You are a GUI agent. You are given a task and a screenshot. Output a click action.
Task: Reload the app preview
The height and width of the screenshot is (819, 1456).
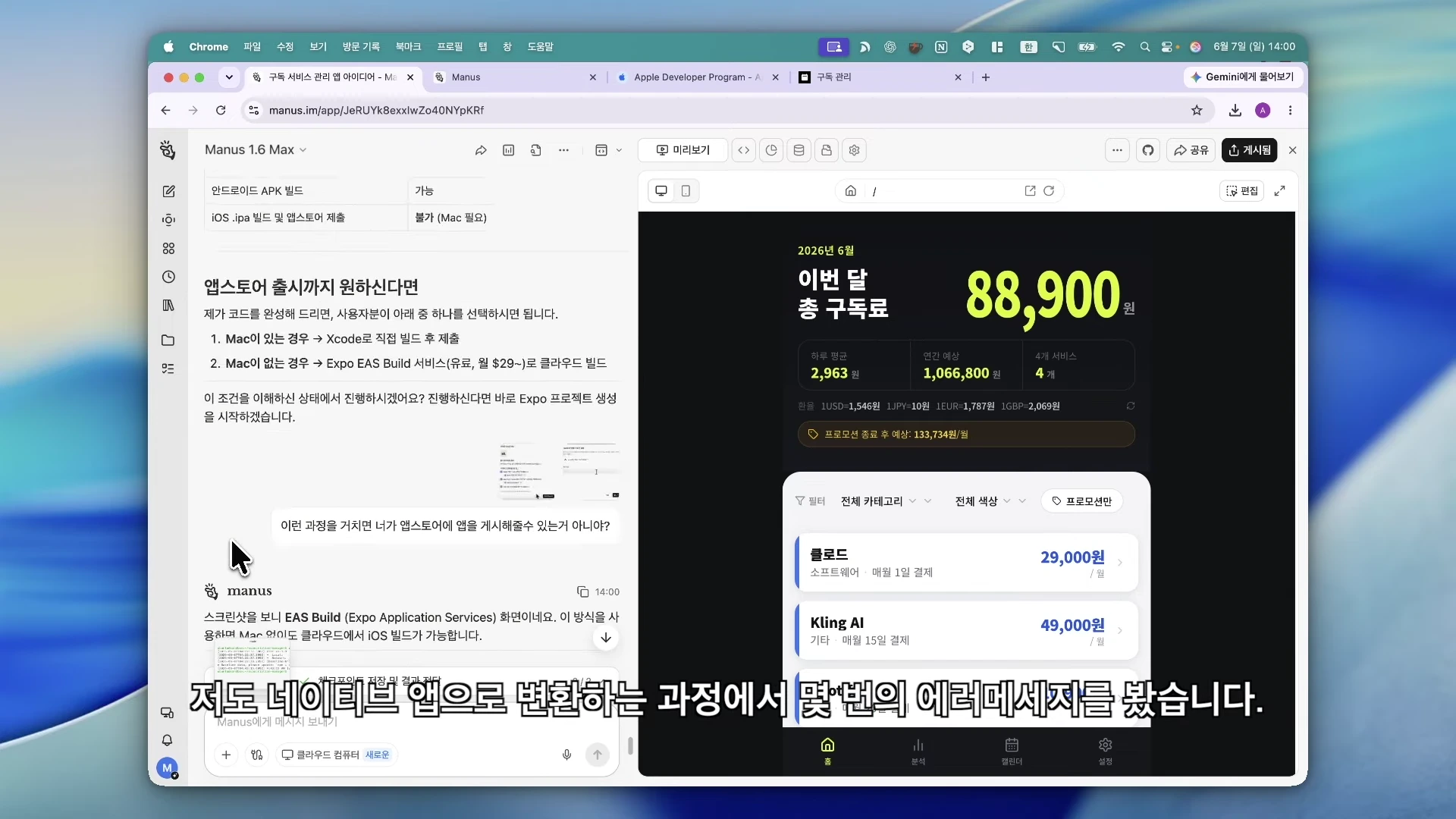click(x=1049, y=191)
